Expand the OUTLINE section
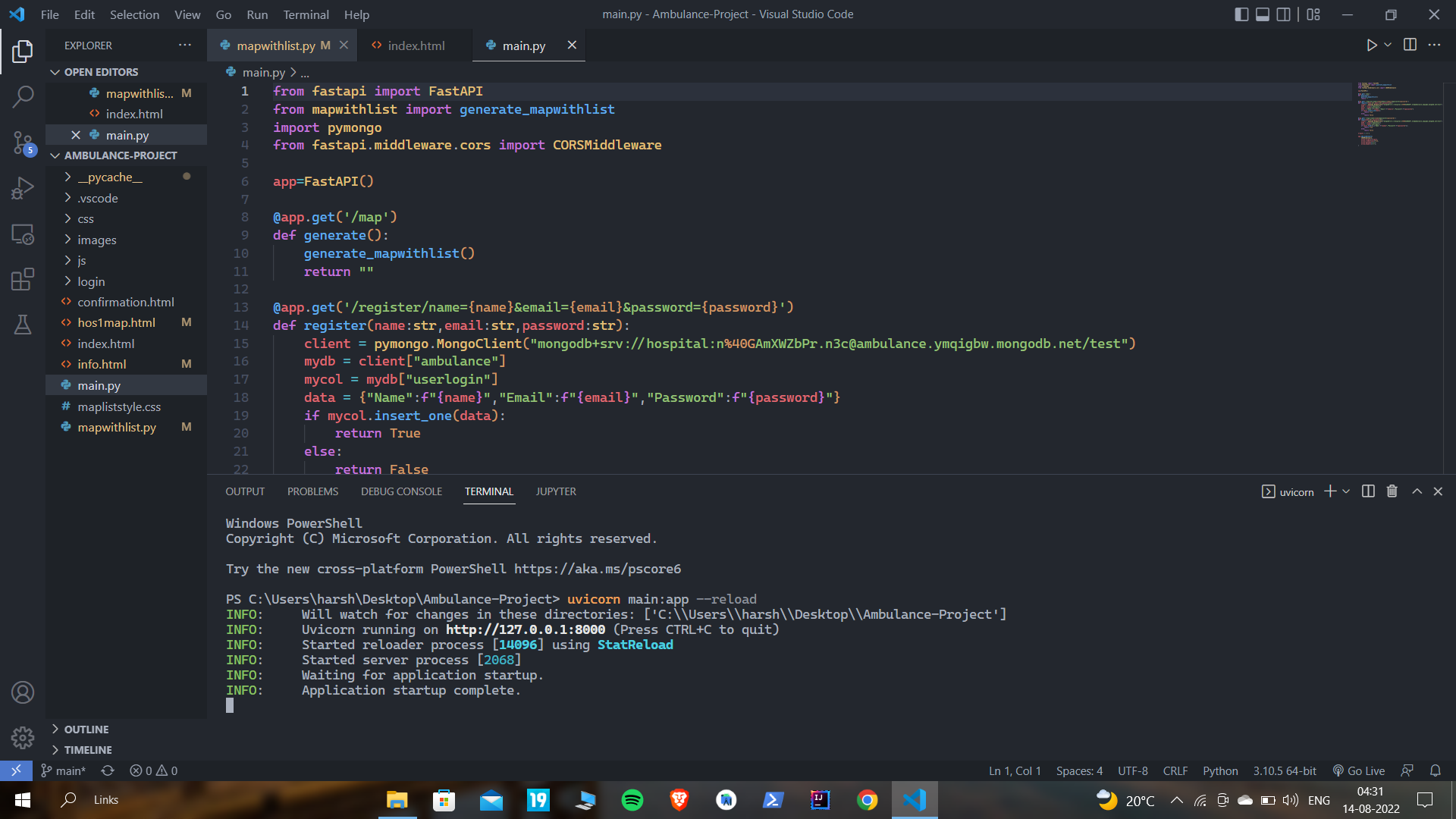 point(86,729)
